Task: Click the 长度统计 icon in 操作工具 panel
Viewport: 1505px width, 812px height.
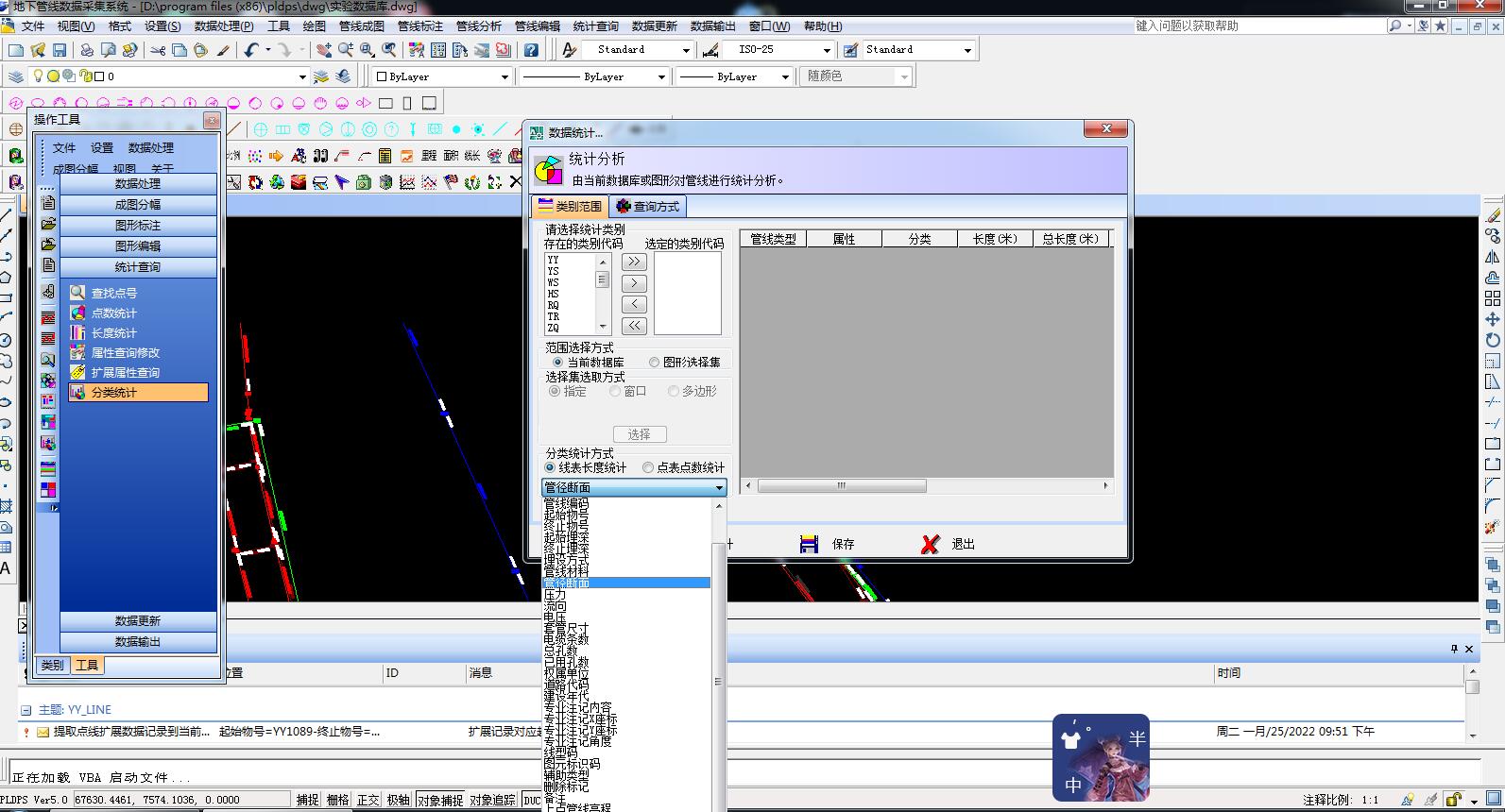Action: tap(77, 332)
